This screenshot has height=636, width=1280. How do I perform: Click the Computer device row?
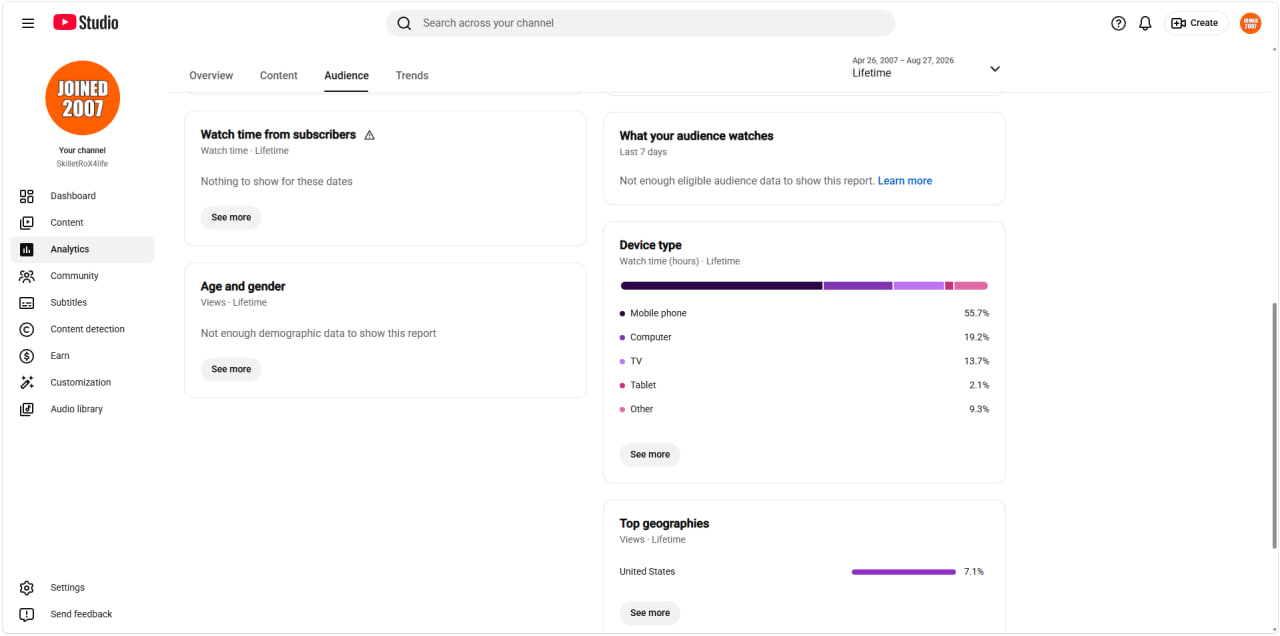click(x=804, y=337)
